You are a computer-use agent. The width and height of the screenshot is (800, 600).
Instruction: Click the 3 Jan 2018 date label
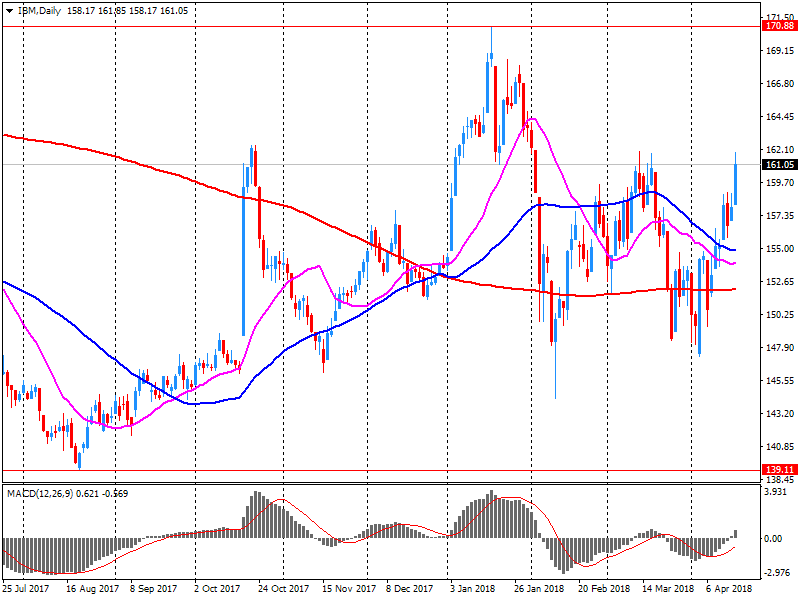[x=472, y=589]
